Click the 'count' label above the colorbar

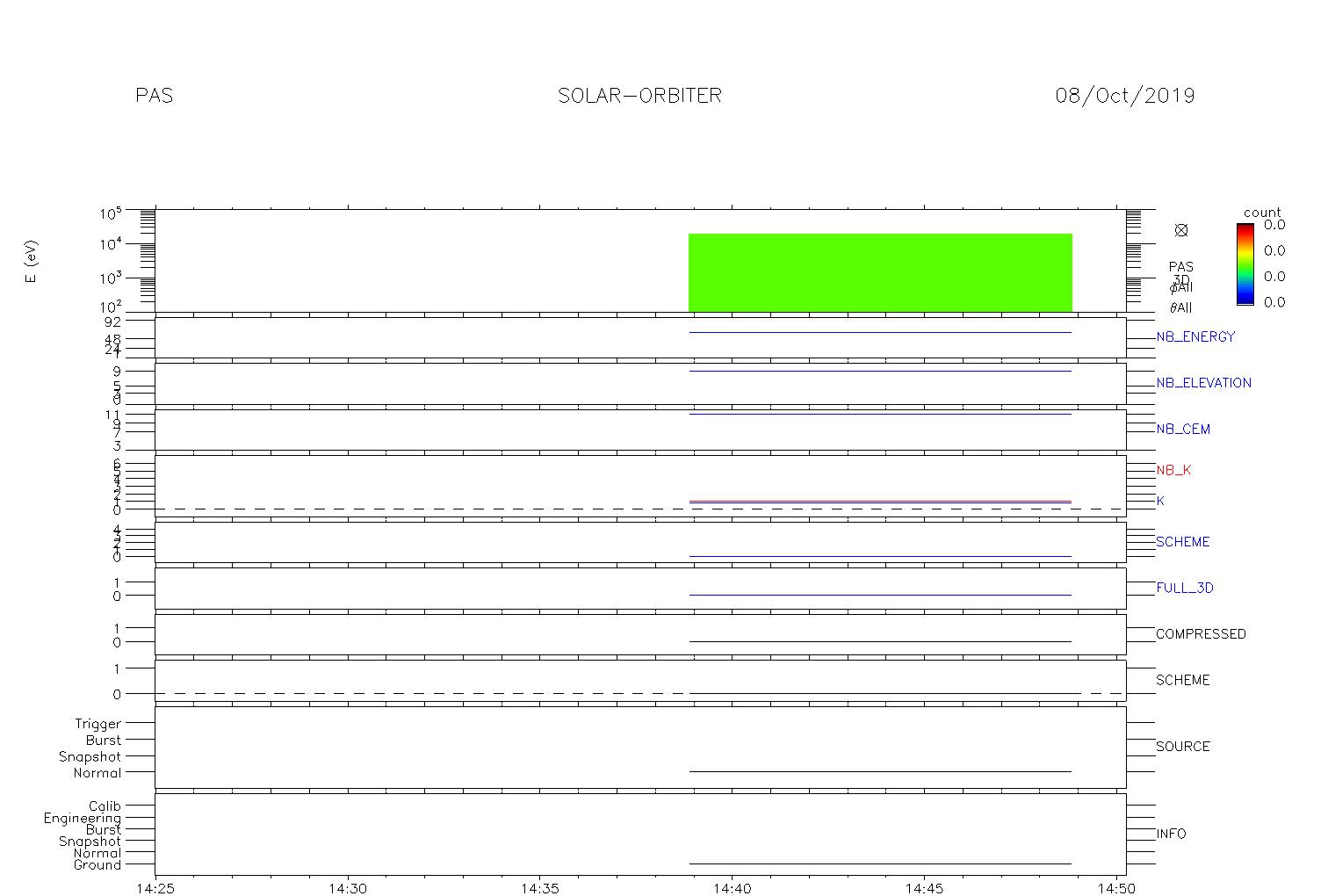[x=1262, y=213]
